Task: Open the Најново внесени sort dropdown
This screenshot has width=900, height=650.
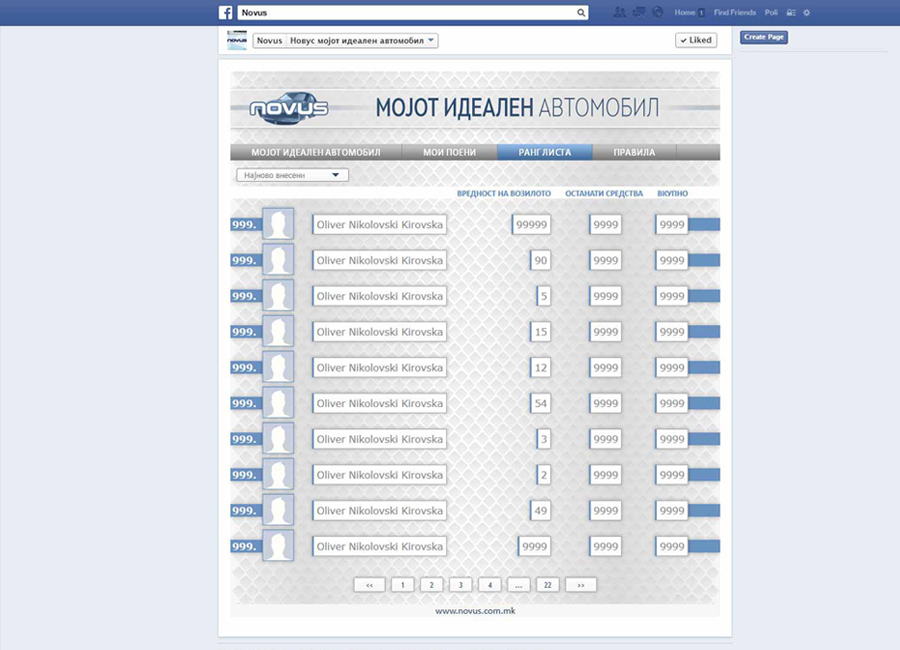Action: coord(292,175)
